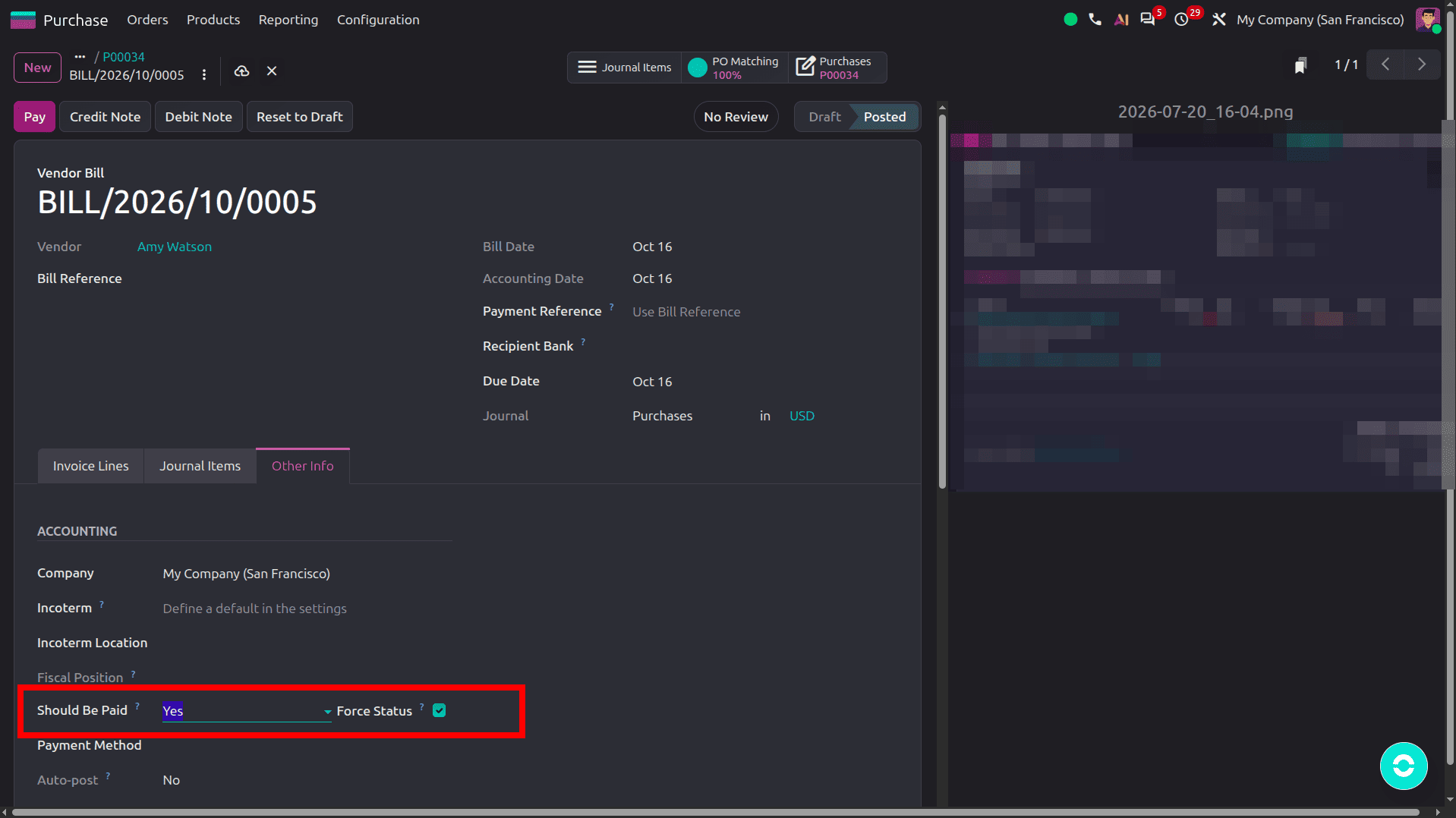
Task: Click the cloud save icon
Action: [x=241, y=71]
